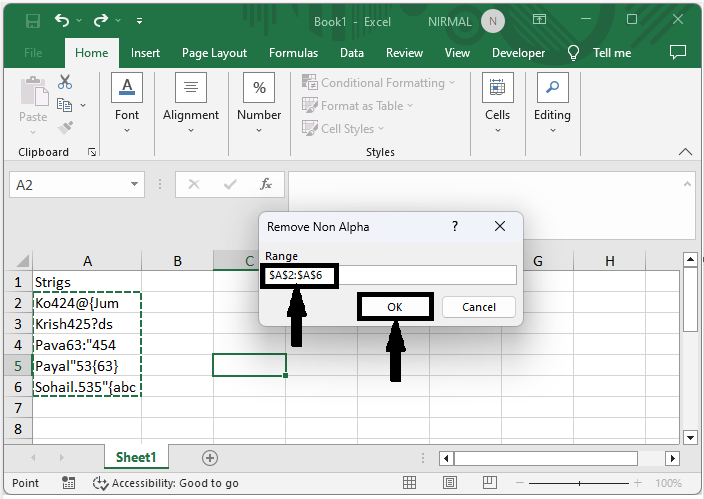Click cell containing Krish425?ds
Viewport: 704px width, 499px height.
click(x=87, y=324)
